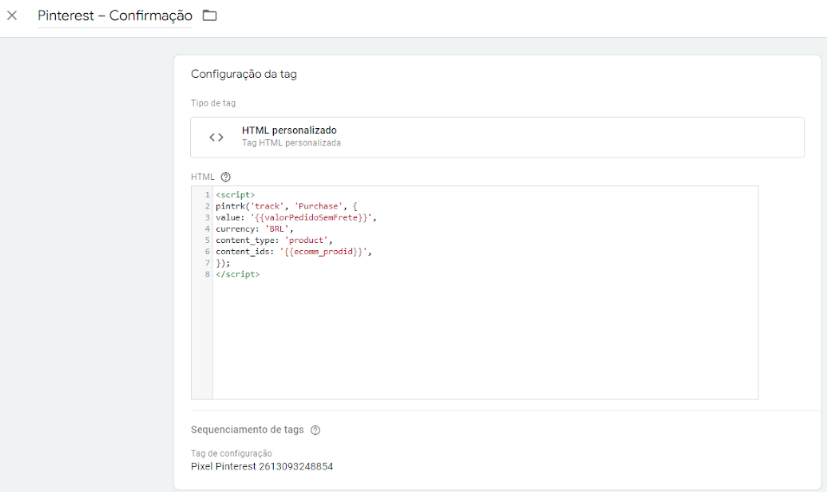827x492 pixels.
Task: Click line number 8 in editor gutter
Action: [207, 274]
